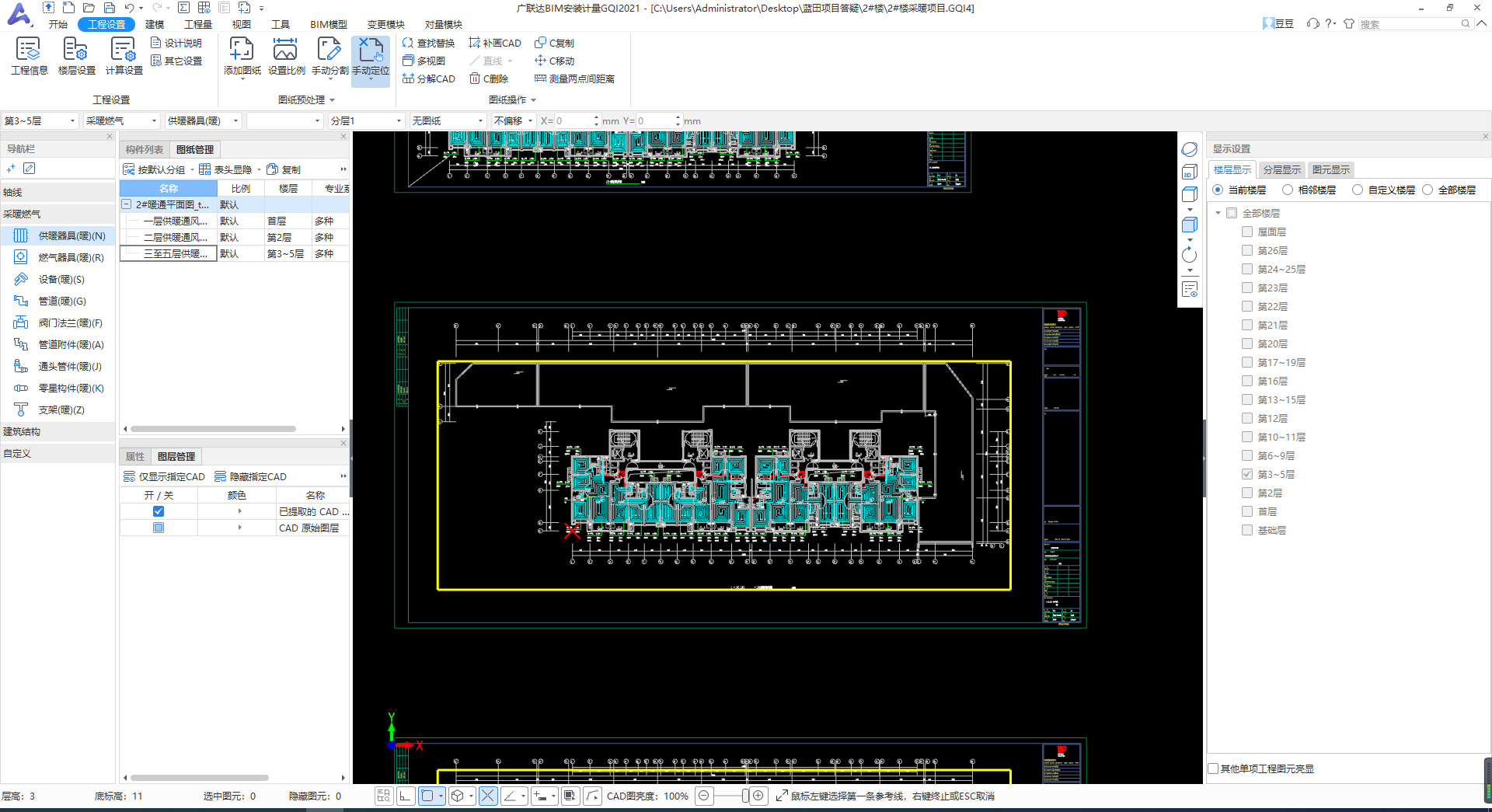Select 全部楼层 radio button

1428,190
